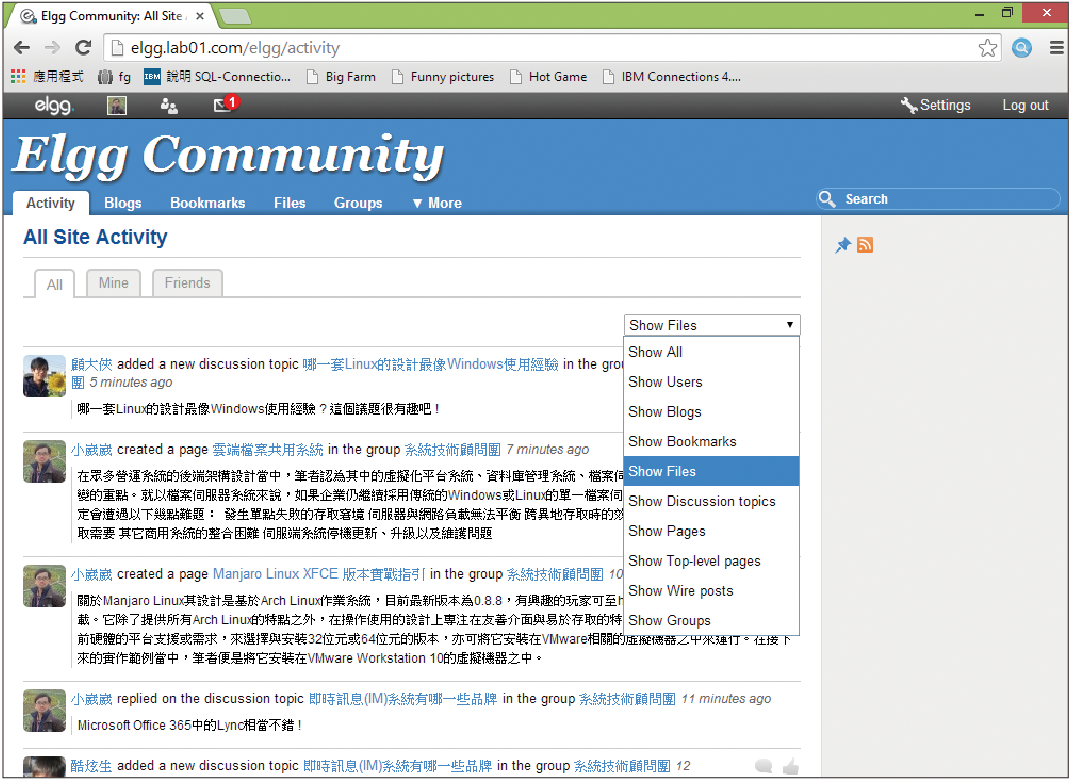Open messages inbox with one unread
Viewport: 1072px width, 781px height.
[225, 105]
